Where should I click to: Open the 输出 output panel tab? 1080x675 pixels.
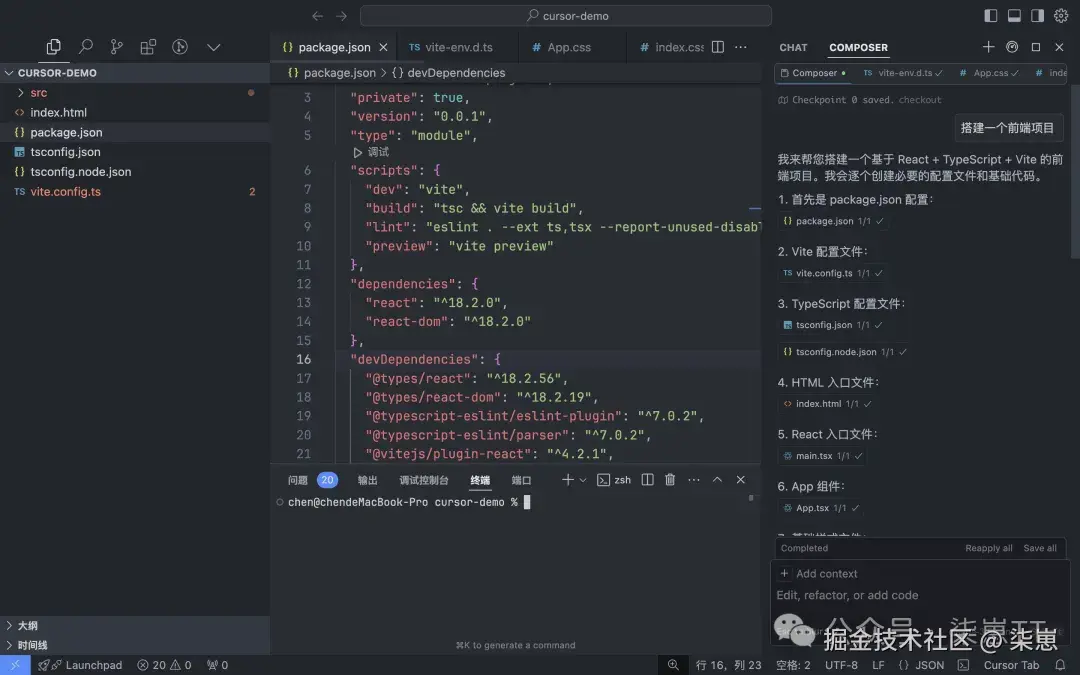tap(367, 480)
